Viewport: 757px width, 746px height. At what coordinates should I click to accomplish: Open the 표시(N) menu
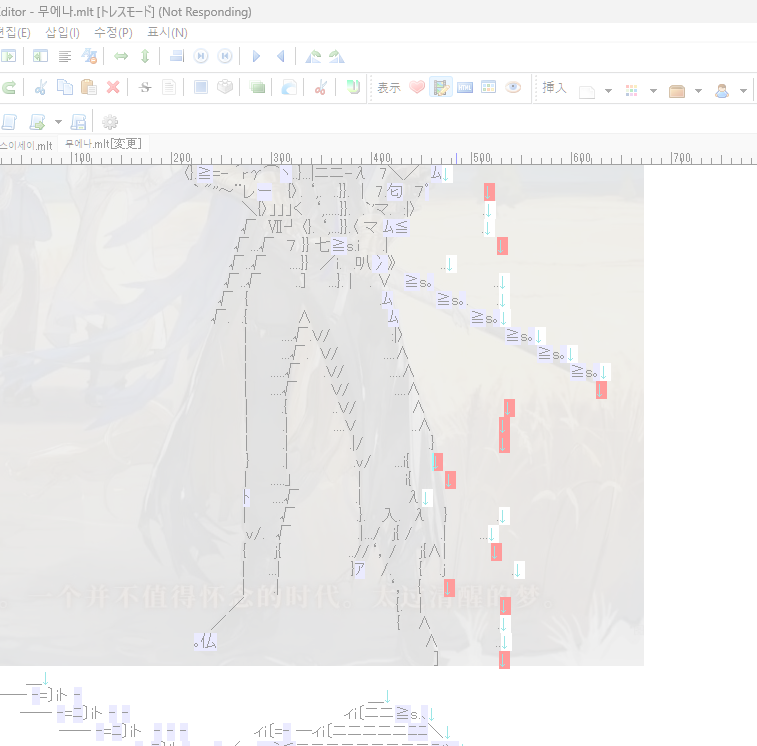point(167,33)
